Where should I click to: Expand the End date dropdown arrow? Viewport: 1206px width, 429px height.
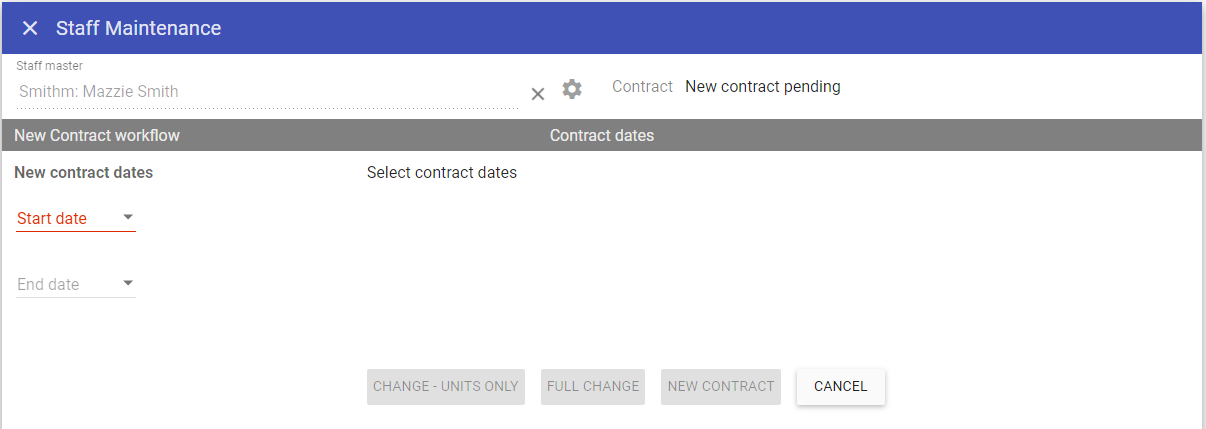(x=127, y=283)
